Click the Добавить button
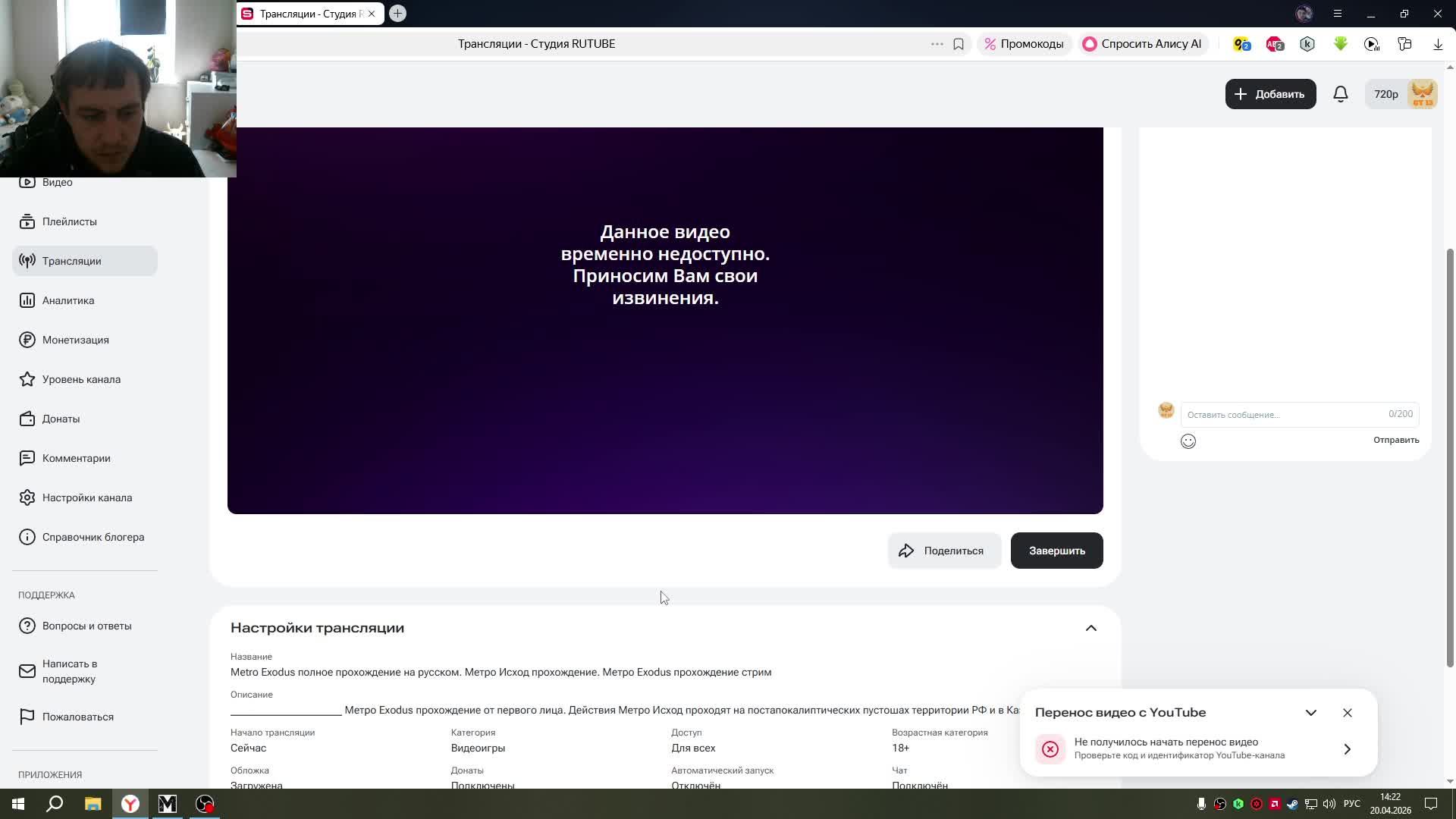This screenshot has width=1456, height=819. (1270, 94)
